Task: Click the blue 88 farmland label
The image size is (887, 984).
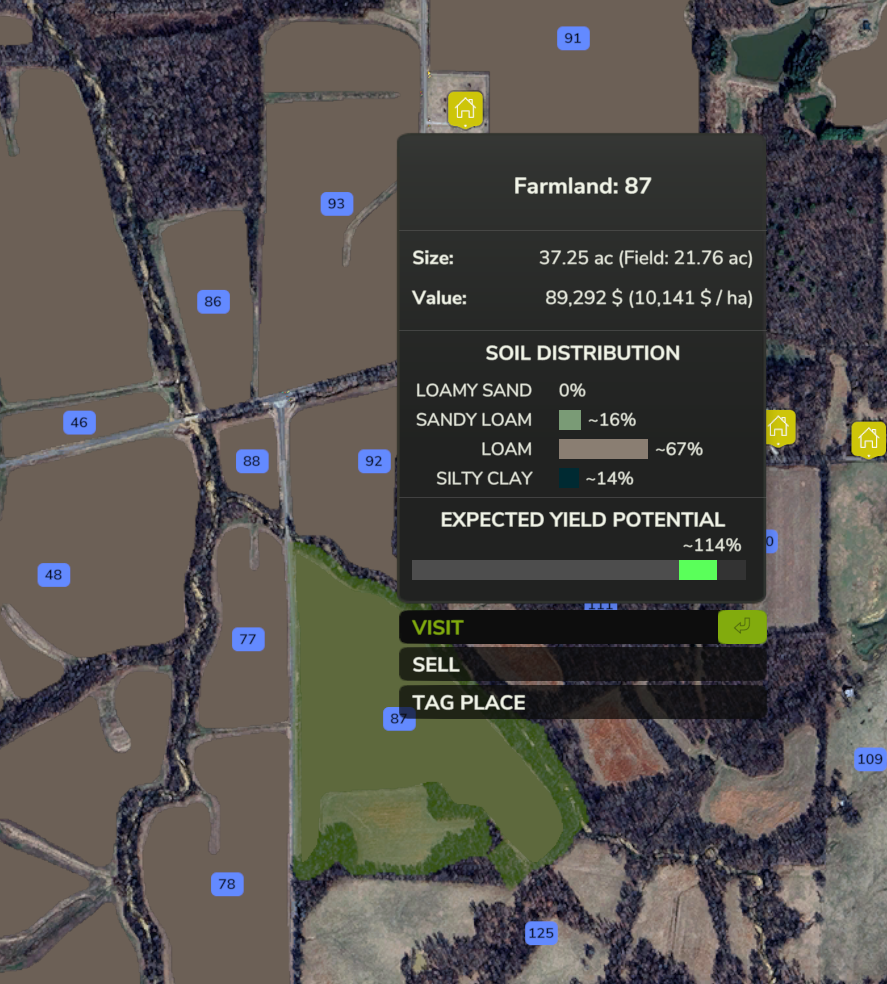Action: click(252, 461)
